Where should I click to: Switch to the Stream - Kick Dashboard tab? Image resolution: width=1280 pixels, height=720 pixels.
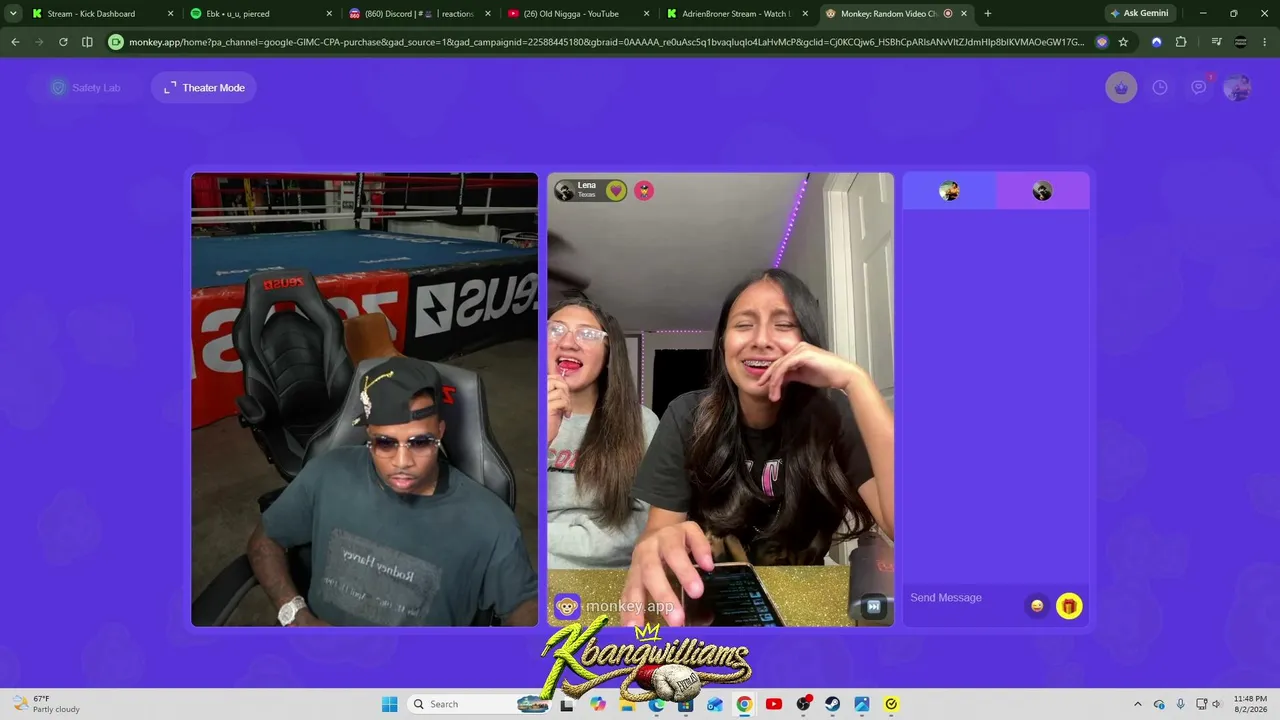(100, 14)
